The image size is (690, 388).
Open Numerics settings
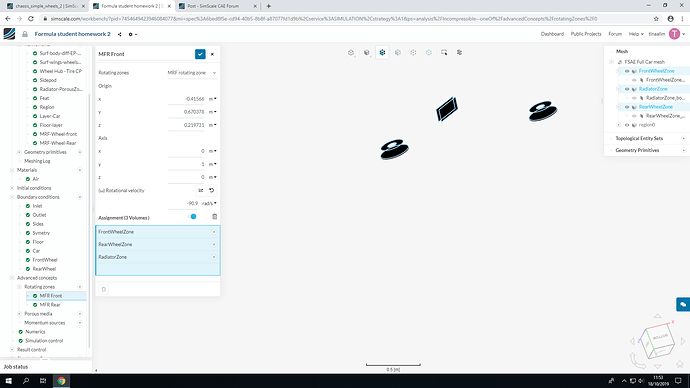tap(35, 332)
